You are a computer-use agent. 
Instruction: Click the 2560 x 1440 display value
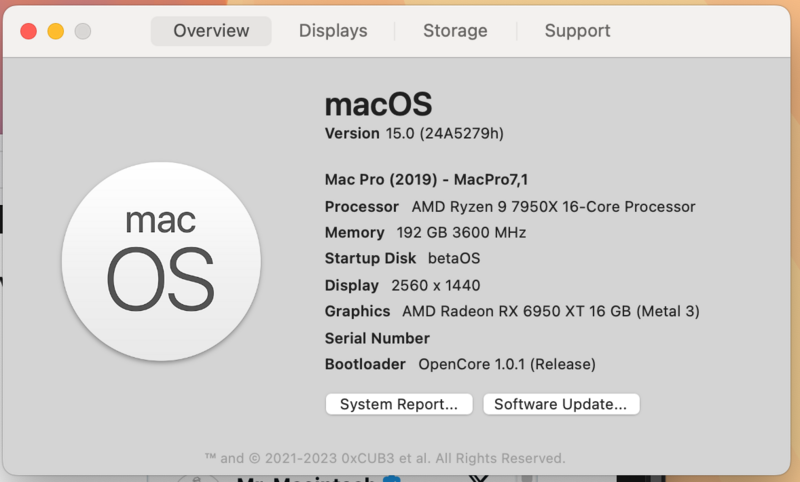(436, 285)
